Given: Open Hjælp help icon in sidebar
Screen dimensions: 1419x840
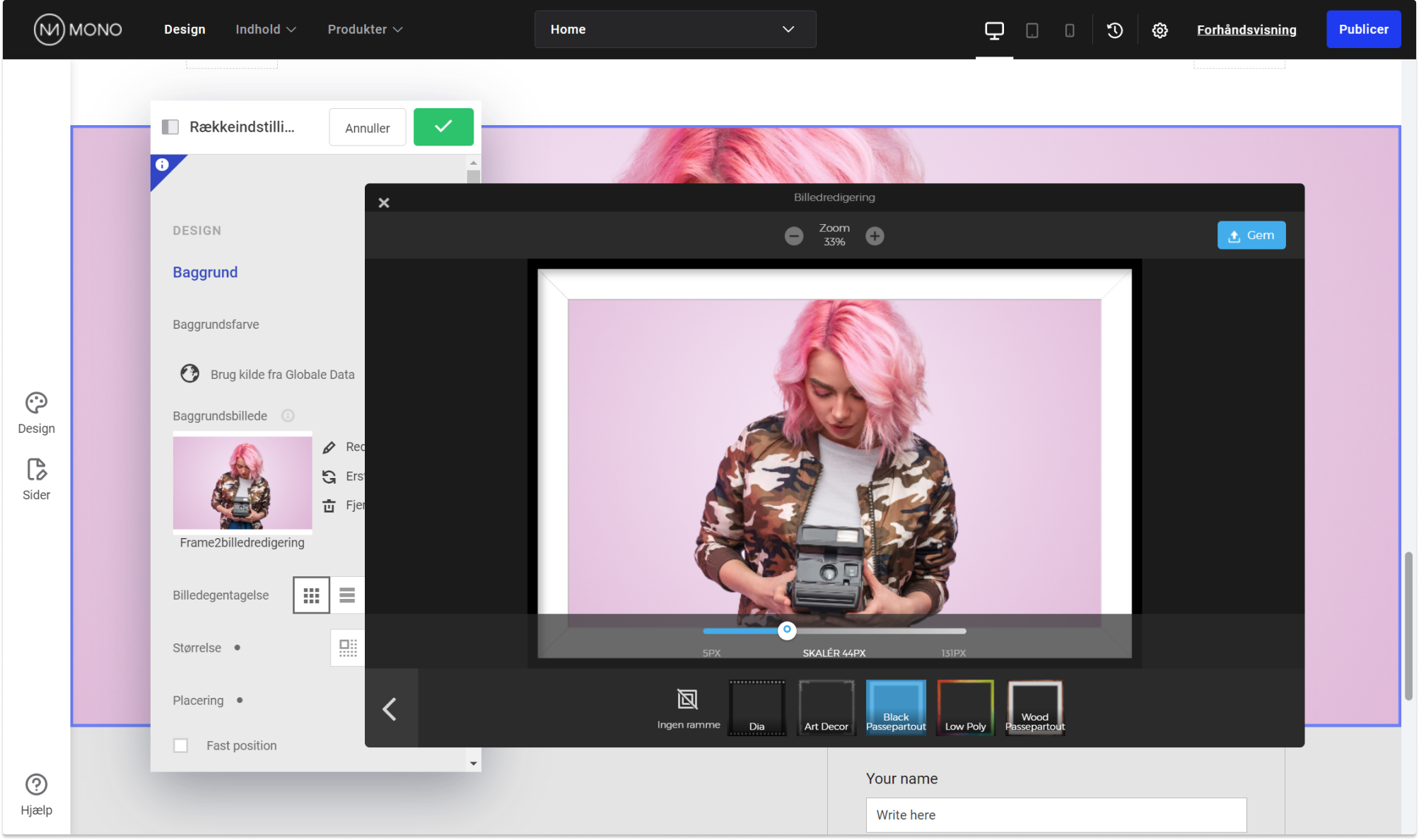Looking at the screenshot, I should [x=36, y=785].
